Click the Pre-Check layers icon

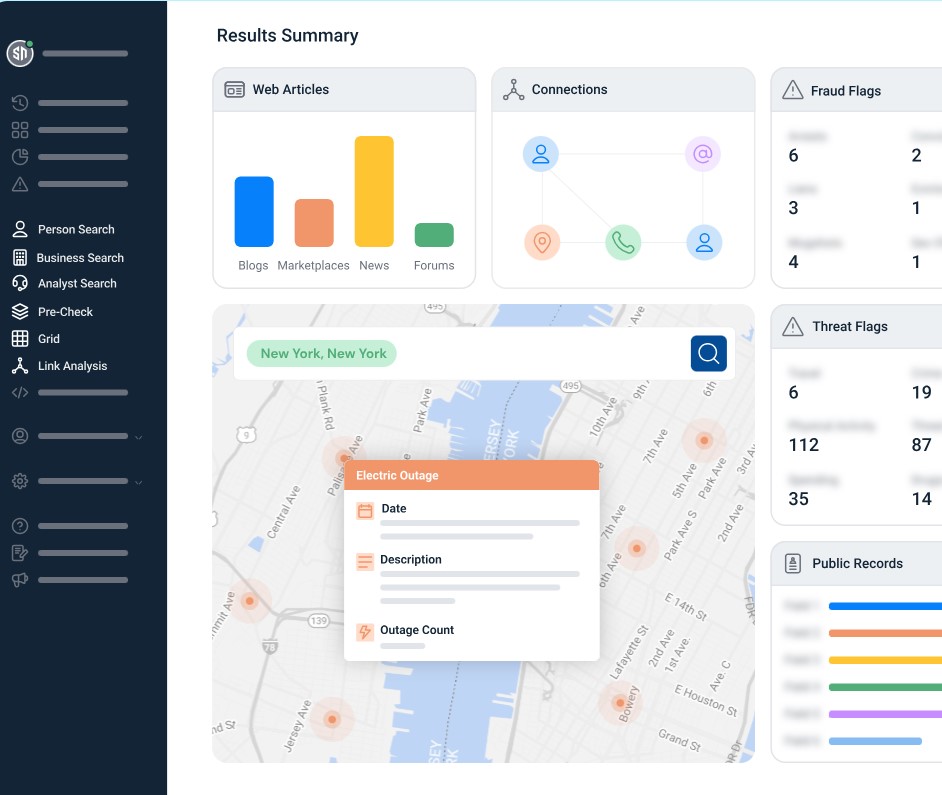coord(20,312)
